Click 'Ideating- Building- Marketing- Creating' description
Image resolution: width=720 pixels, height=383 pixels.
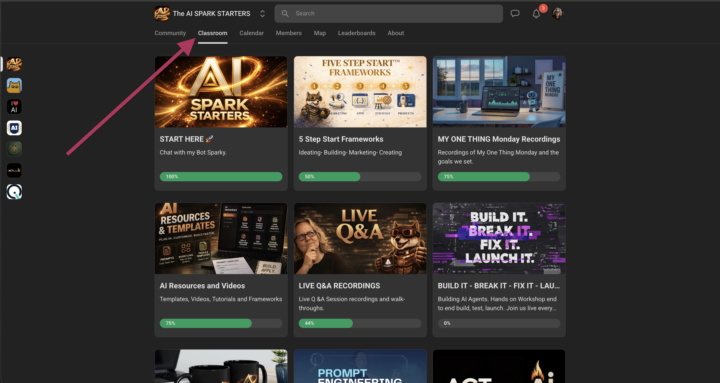click(350, 152)
